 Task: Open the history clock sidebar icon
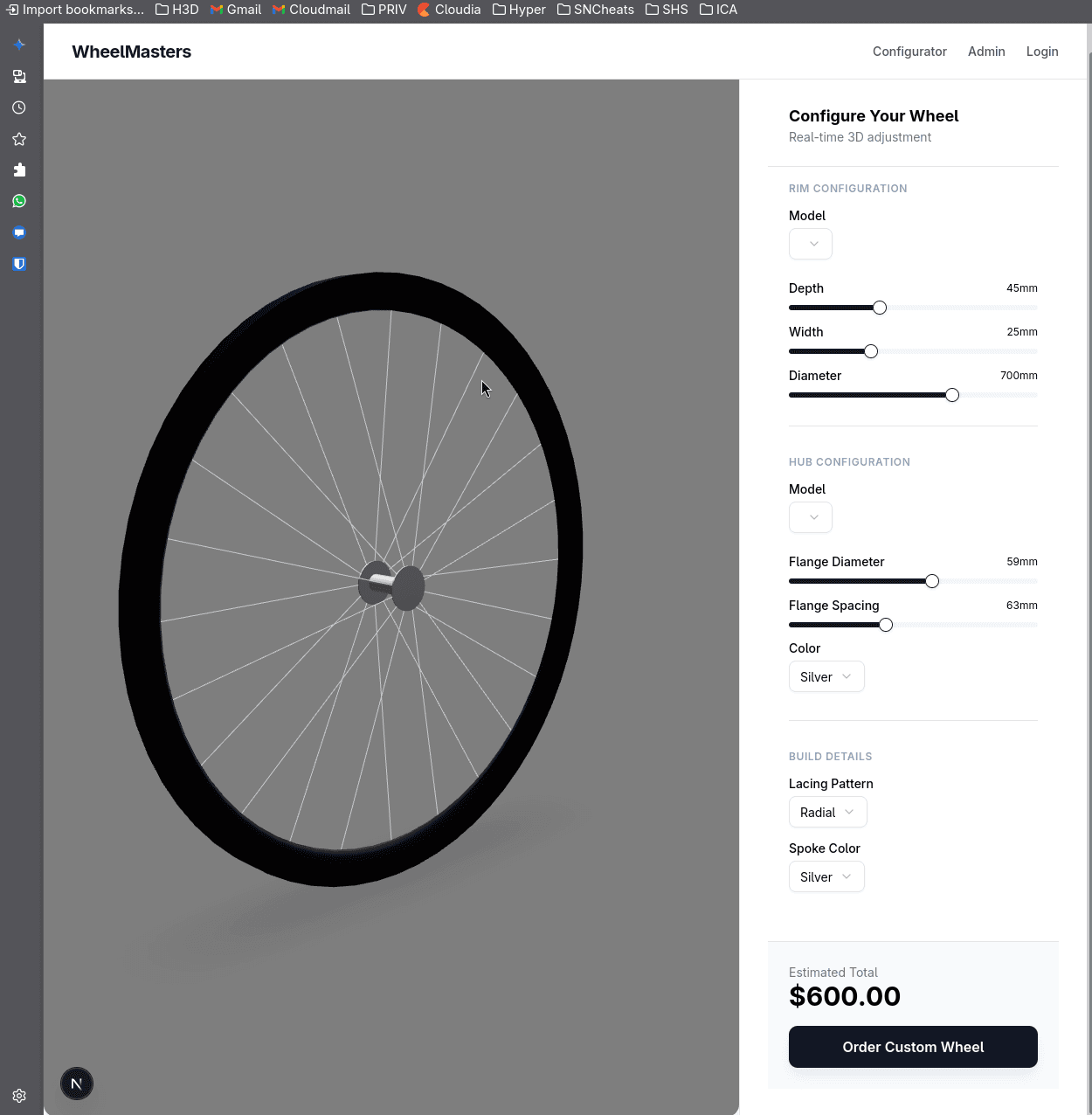point(19,107)
